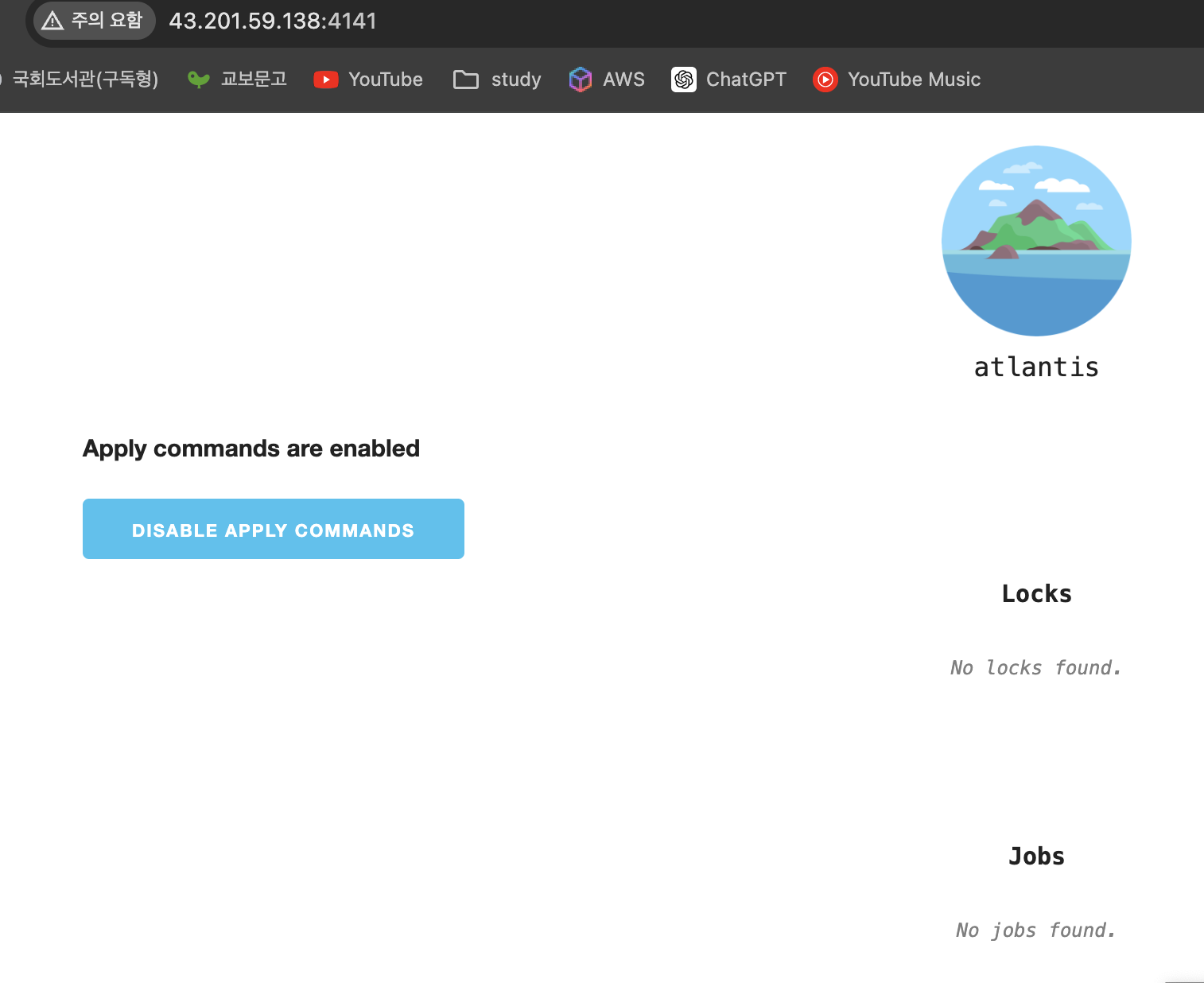
Task: Click the YouTube Music circle icon
Action: (825, 80)
